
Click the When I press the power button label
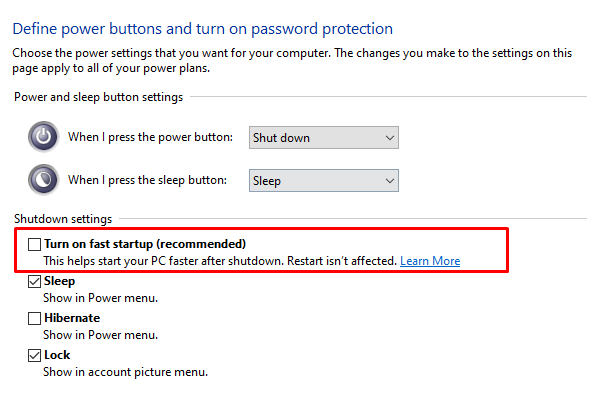(x=150, y=137)
